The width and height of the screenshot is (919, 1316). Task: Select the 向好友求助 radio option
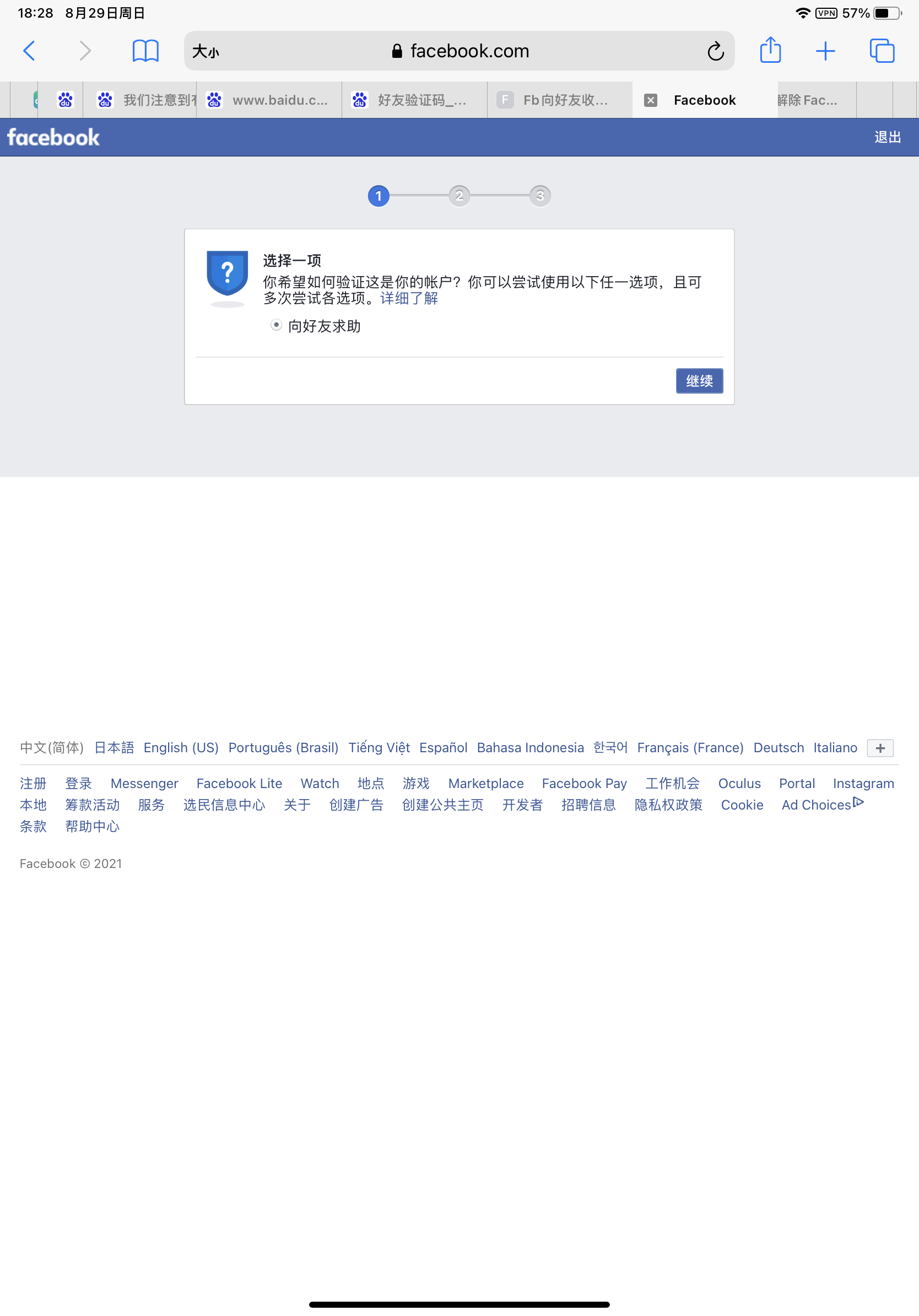coord(276,325)
